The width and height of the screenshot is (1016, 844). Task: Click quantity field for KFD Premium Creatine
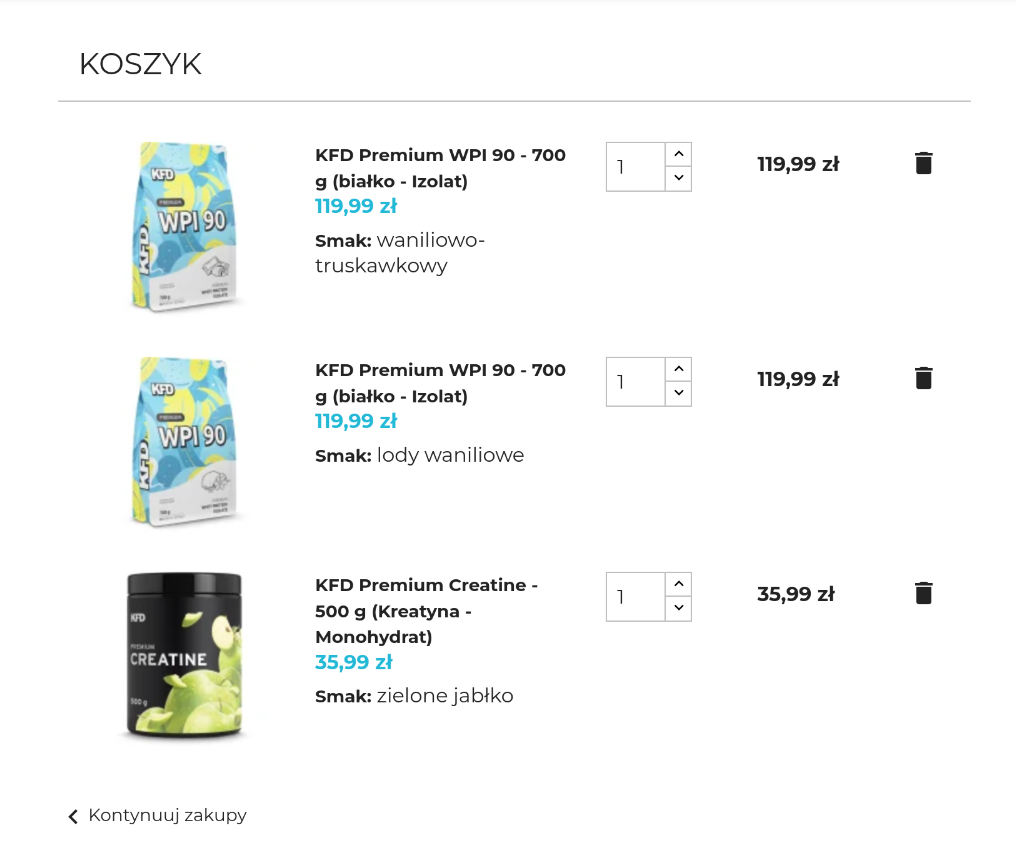(635, 596)
